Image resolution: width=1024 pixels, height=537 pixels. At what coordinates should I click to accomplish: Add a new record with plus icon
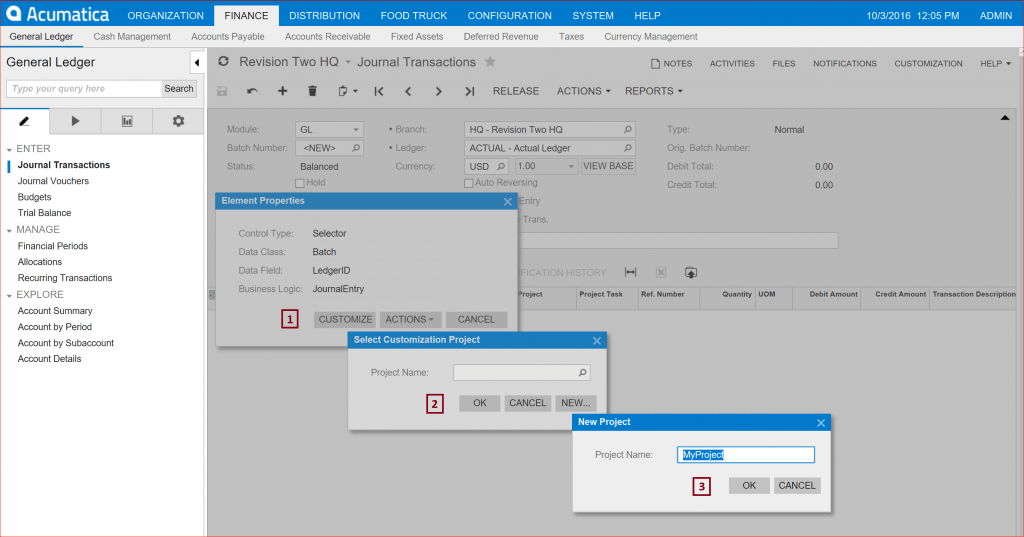[282, 91]
